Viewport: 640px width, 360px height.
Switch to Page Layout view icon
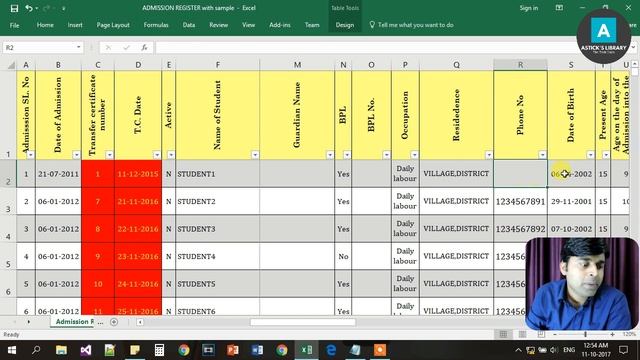click(522, 334)
